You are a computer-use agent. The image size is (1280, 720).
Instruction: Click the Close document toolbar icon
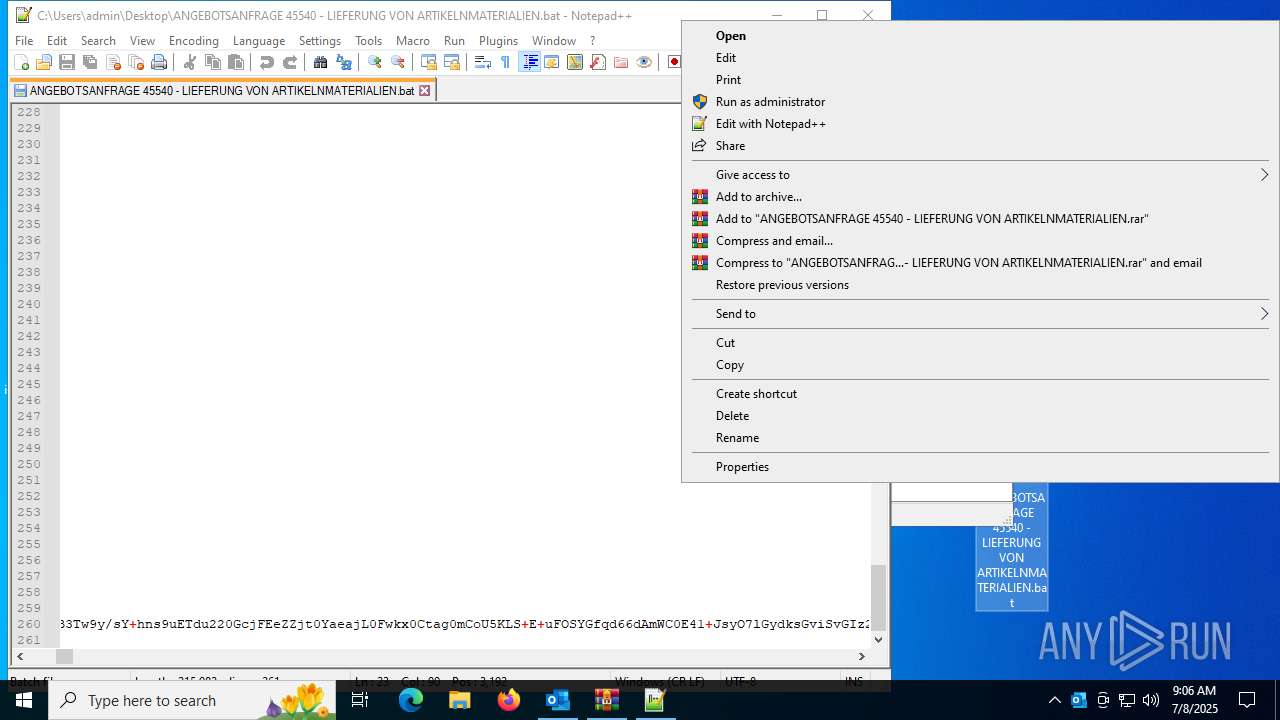click(113, 62)
